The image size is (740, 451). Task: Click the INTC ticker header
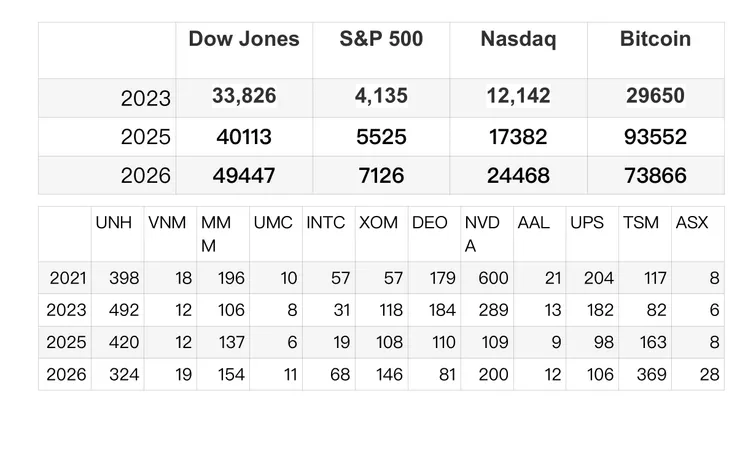click(x=325, y=223)
